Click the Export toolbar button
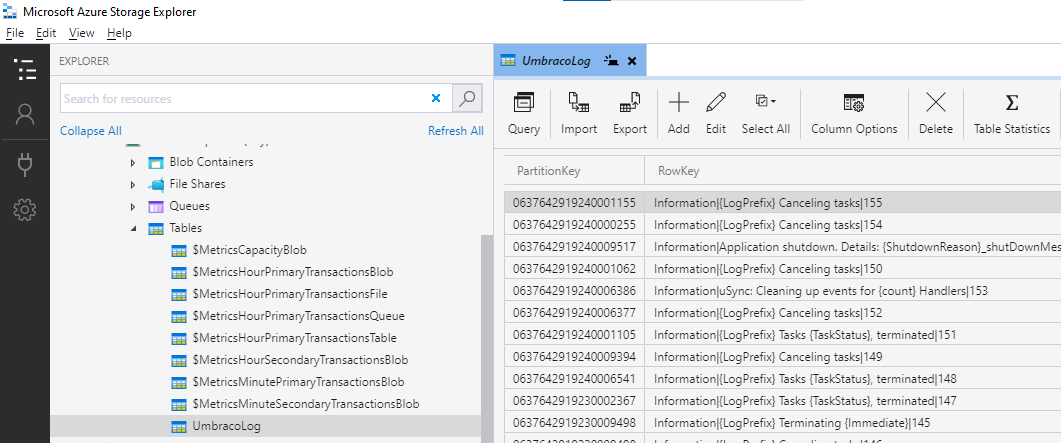Viewport: 1061px width, 443px height. [630, 114]
